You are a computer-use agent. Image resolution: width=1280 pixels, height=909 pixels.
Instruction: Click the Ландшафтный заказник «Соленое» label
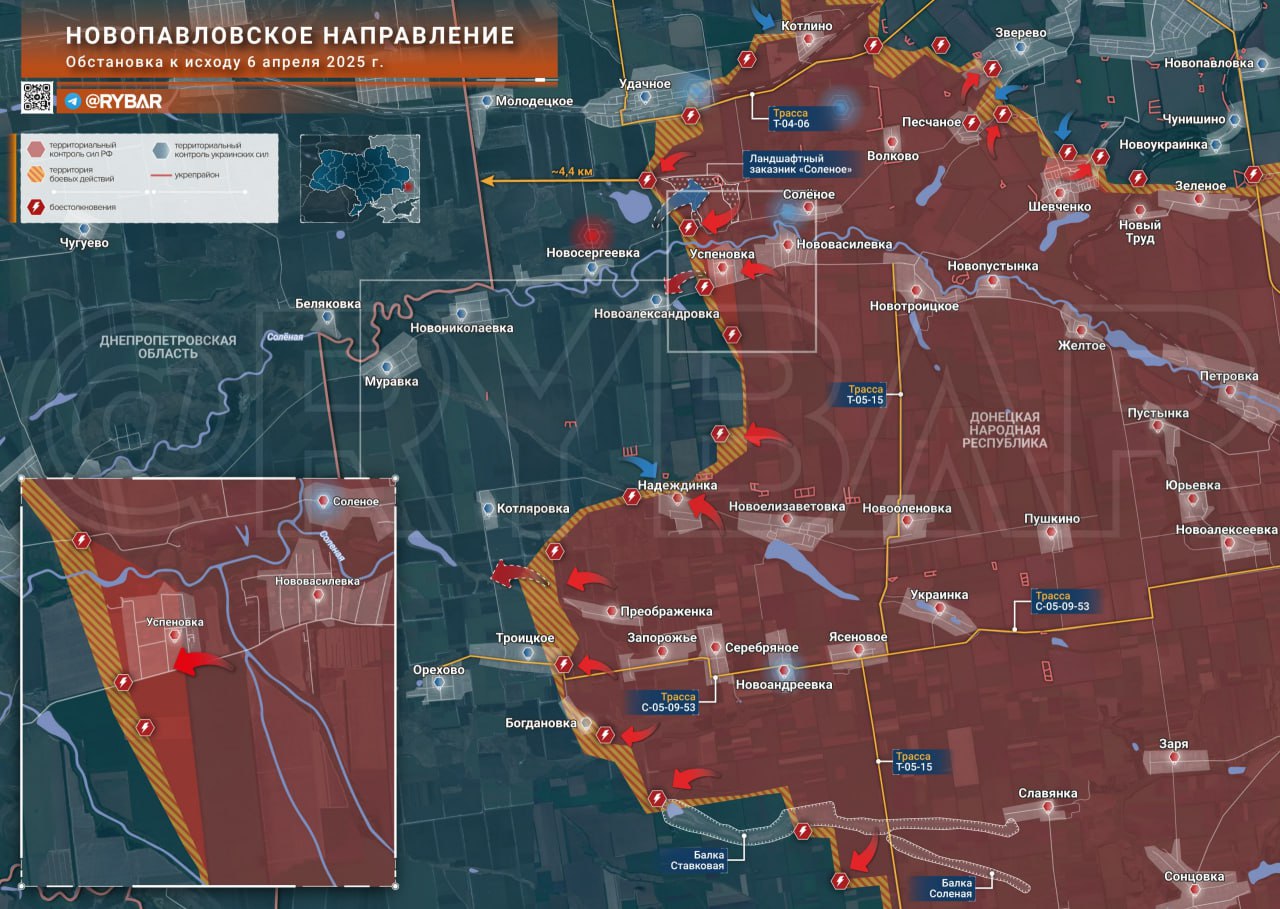tap(803, 164)
